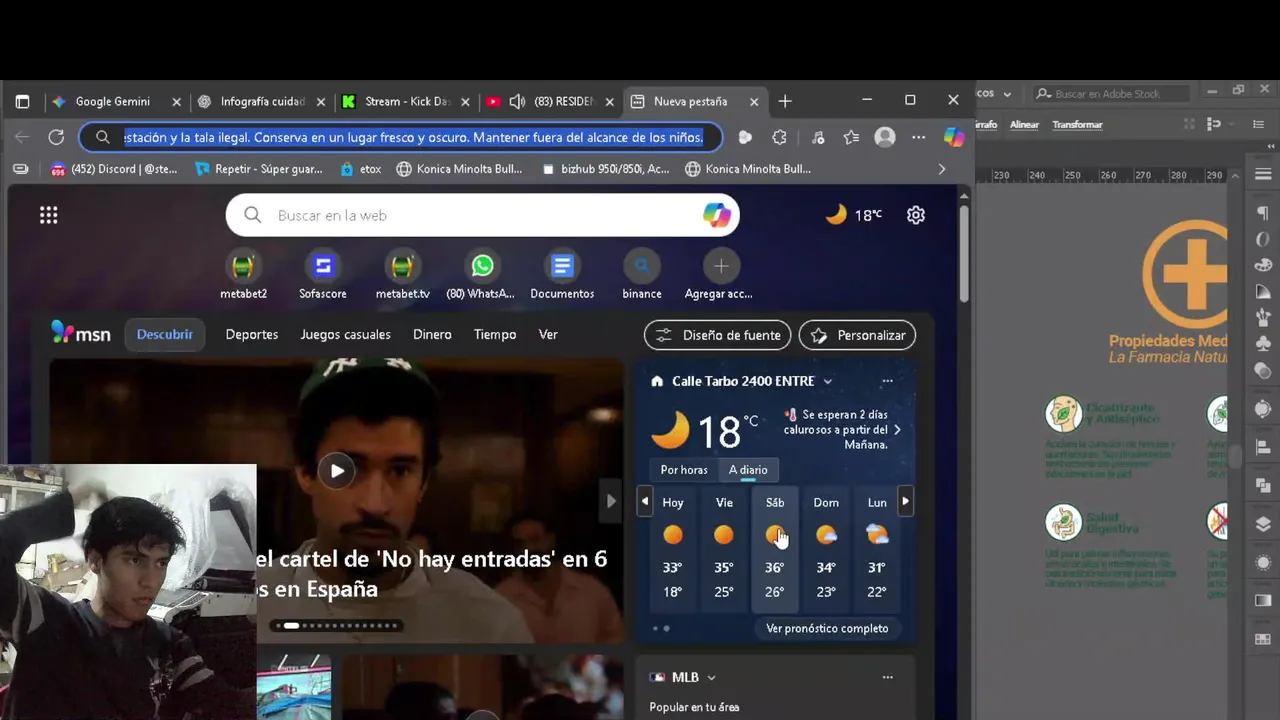Open Illustrator Brushes panel icon
1280x720 pixels.
pos(1263,318)
